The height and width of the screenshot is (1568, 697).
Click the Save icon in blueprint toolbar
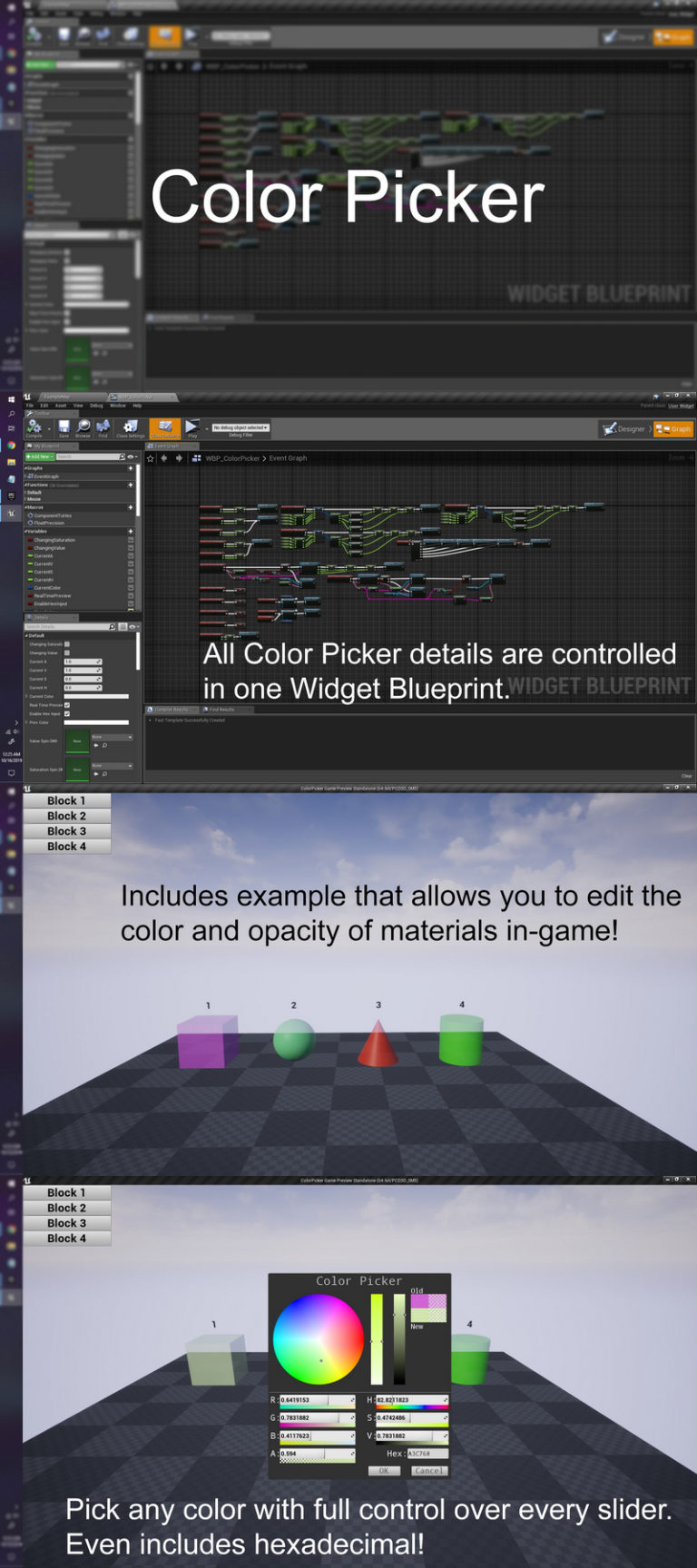(x=64, y=428)
